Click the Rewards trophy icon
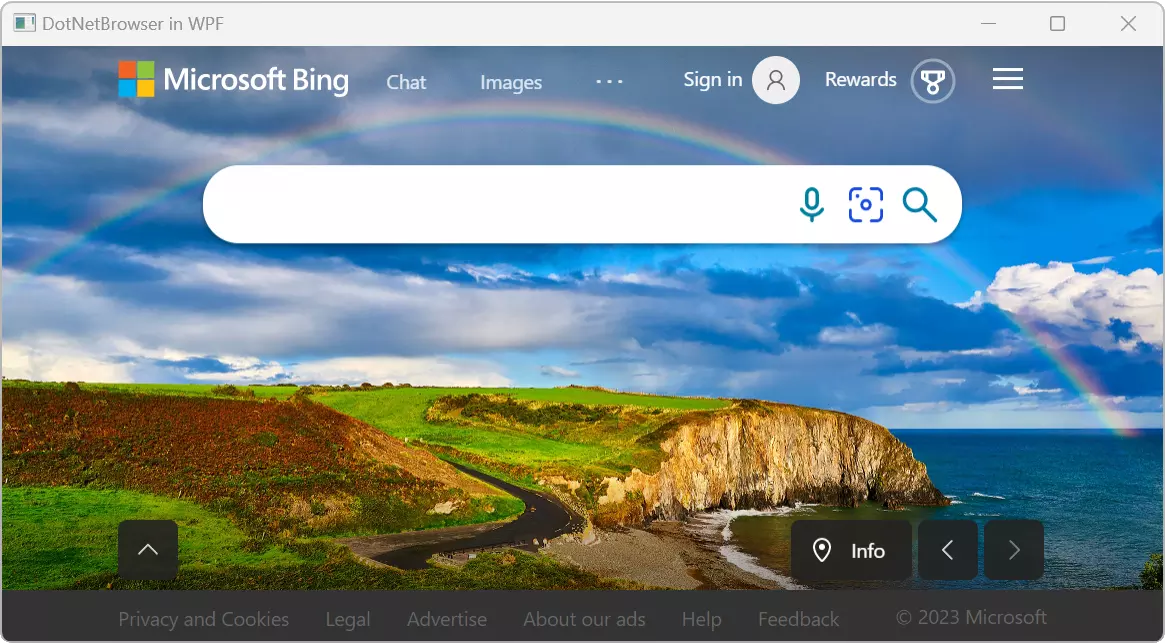Viewport: 1165px width, 643px height. 932,81
